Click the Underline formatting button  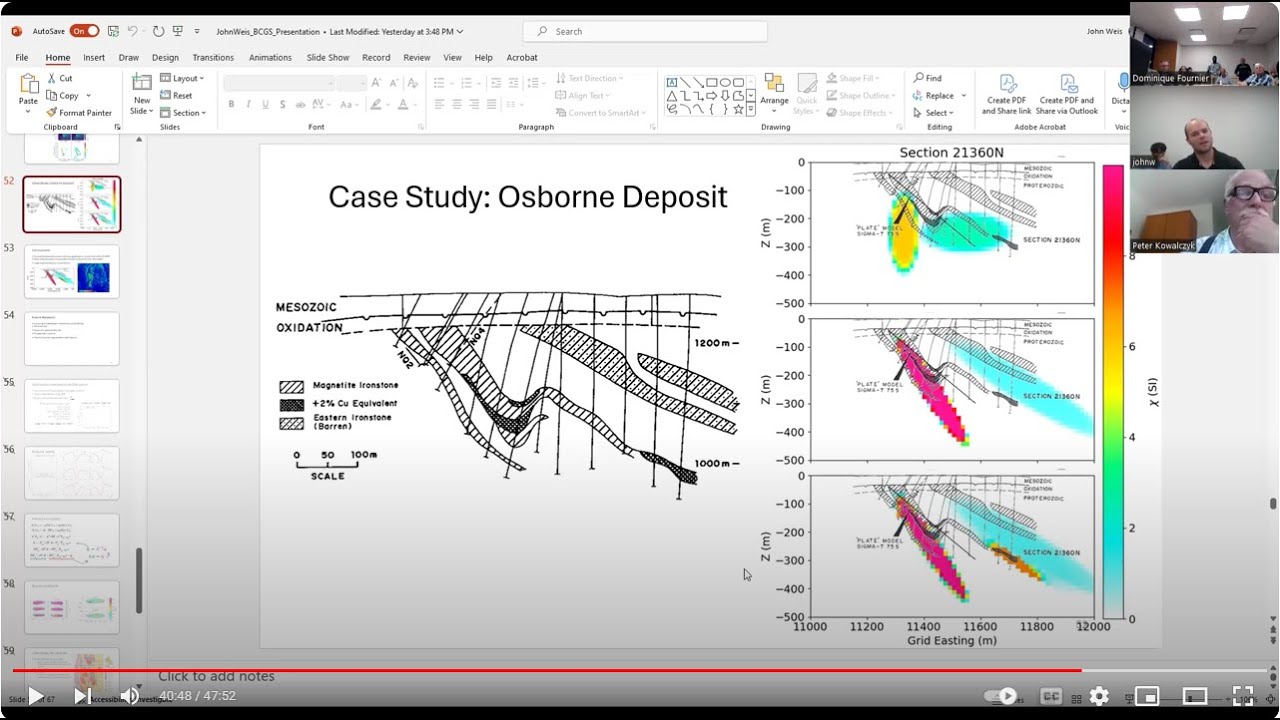coord(265,104)
